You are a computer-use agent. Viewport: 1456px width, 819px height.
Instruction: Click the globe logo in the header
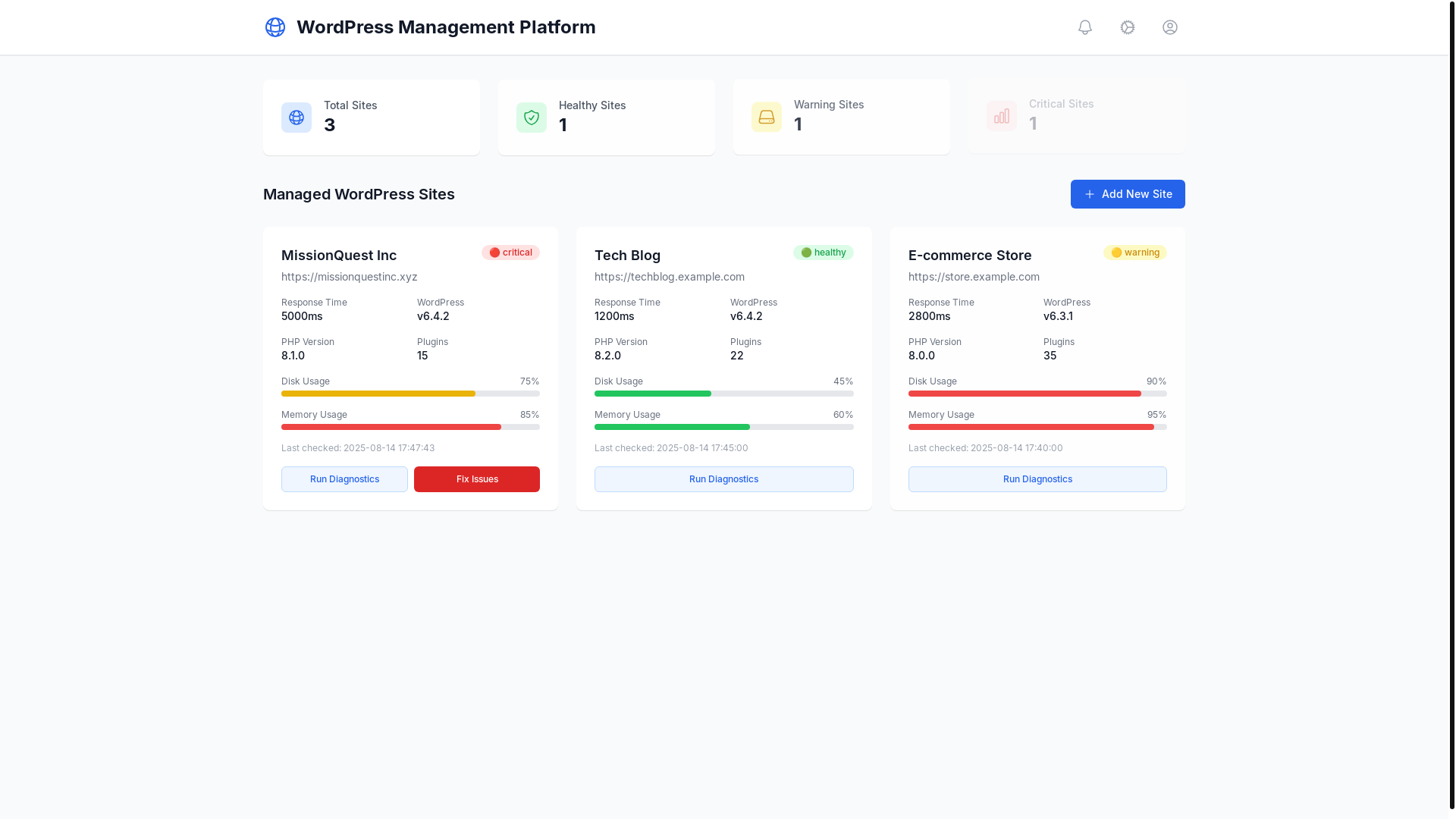275,27
